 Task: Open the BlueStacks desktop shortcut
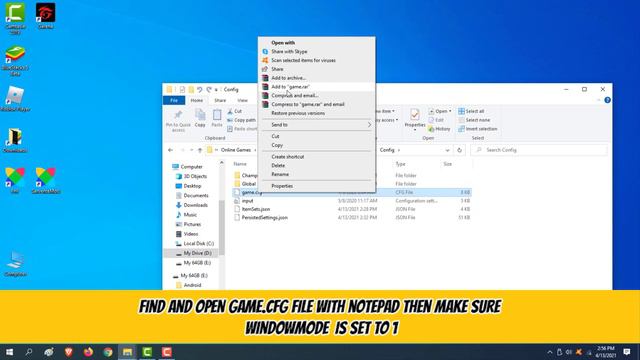15,60
